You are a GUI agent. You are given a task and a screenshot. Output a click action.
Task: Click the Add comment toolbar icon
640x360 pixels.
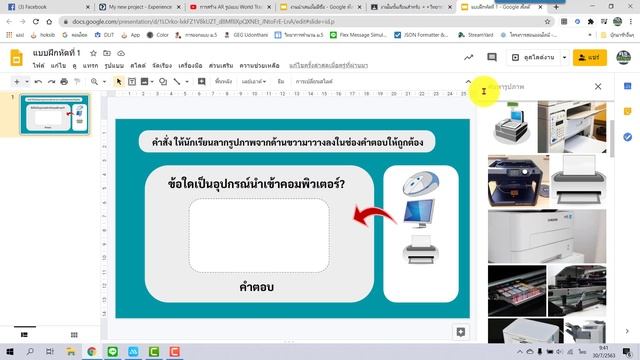pyautogui.click(x=202, y=82)
